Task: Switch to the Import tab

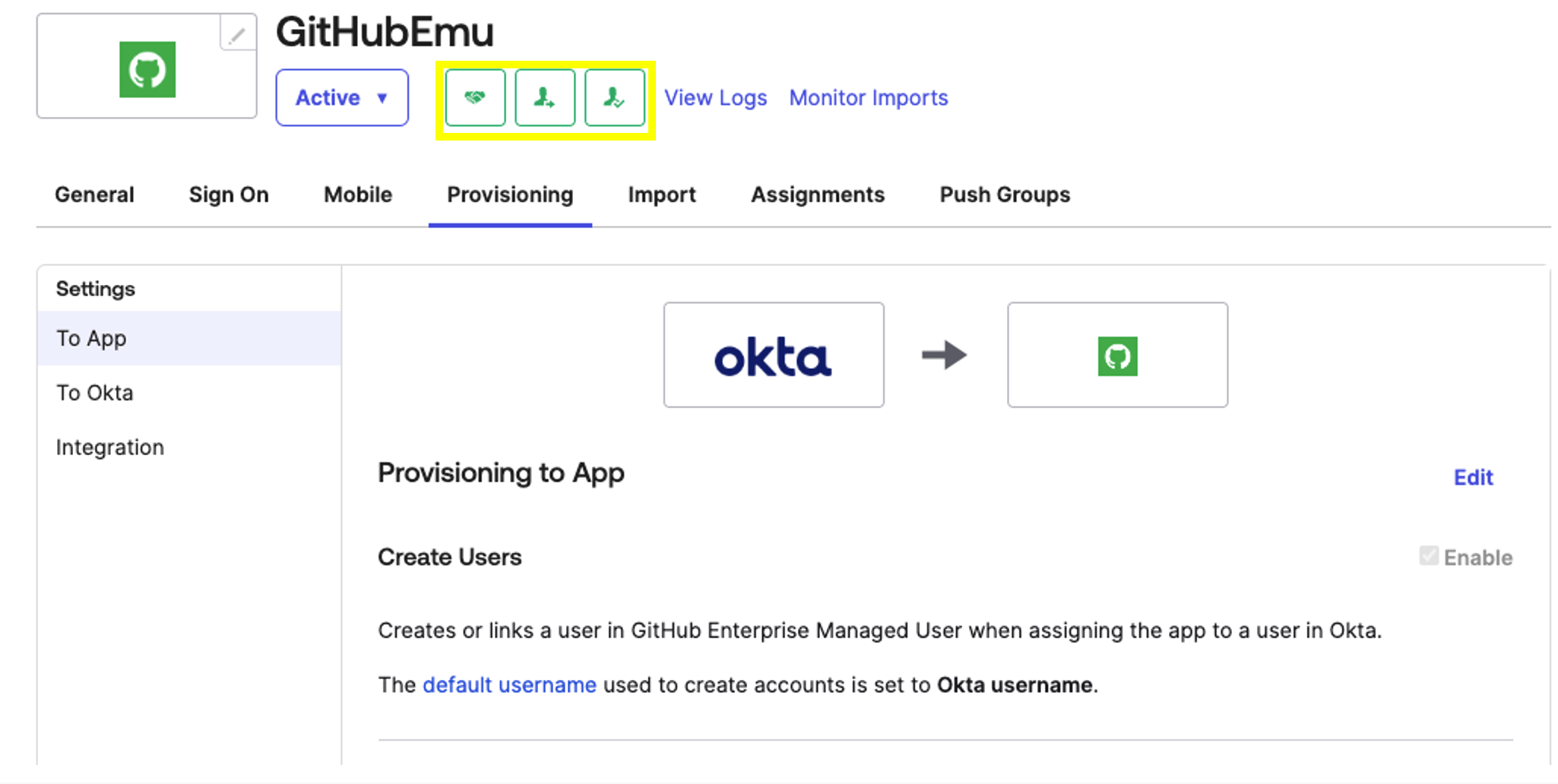Action: [662, 195]
